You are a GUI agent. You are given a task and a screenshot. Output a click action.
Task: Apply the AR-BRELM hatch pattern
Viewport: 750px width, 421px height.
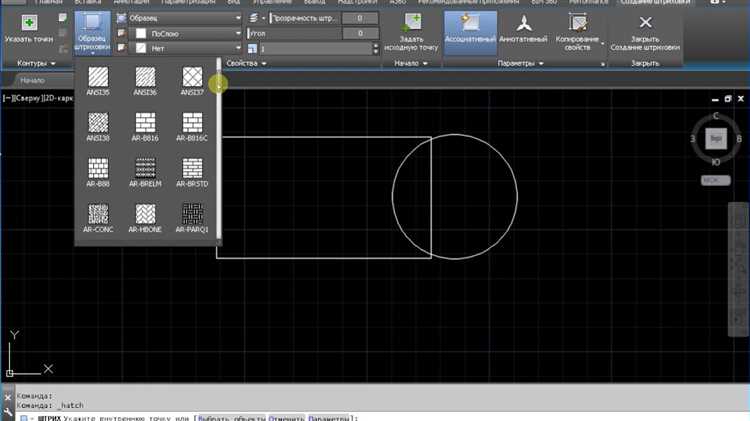[145, 169]
